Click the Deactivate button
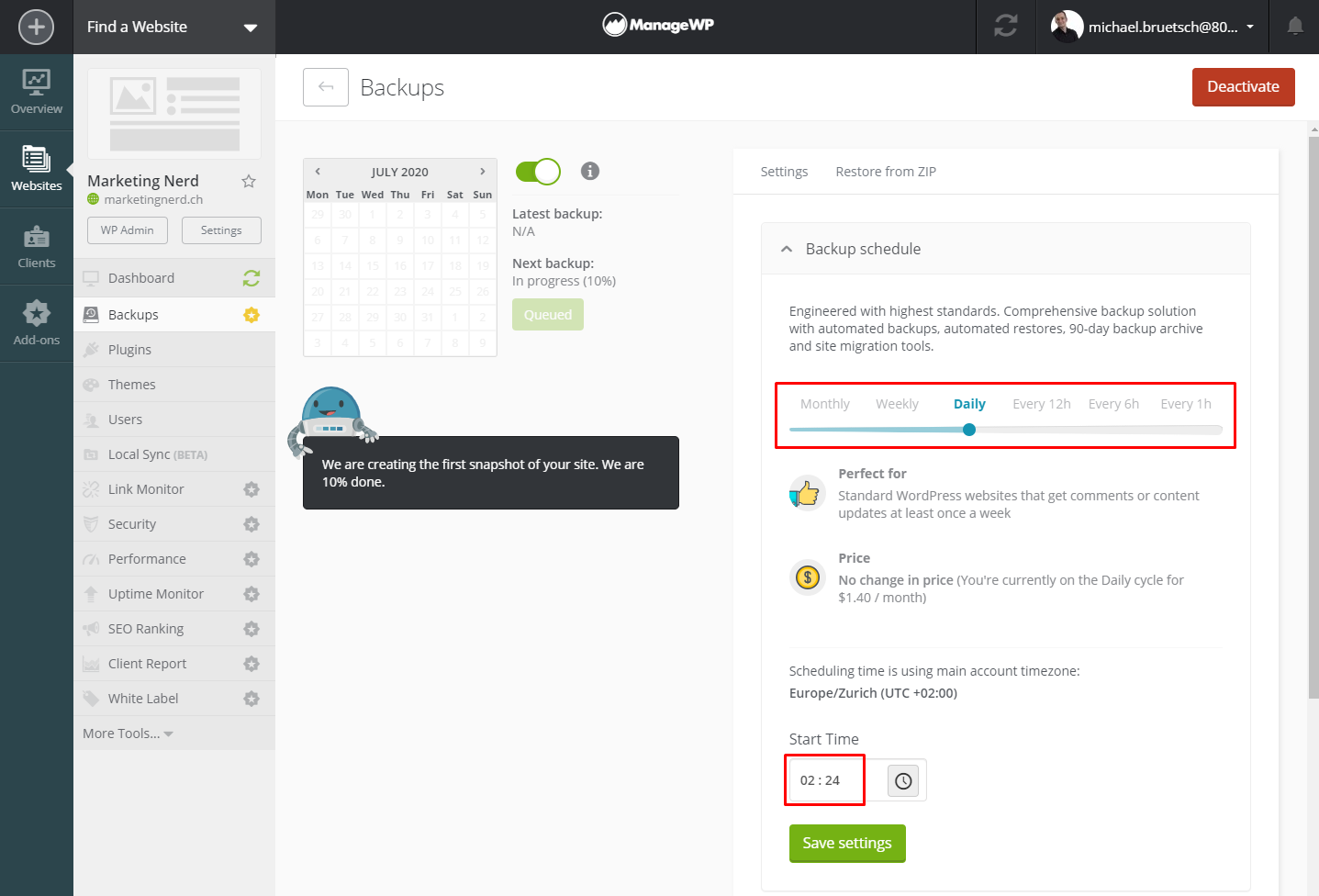The width and height of the screenshot is (1319, 896). pyautogui.click(x=1243, y=87)
